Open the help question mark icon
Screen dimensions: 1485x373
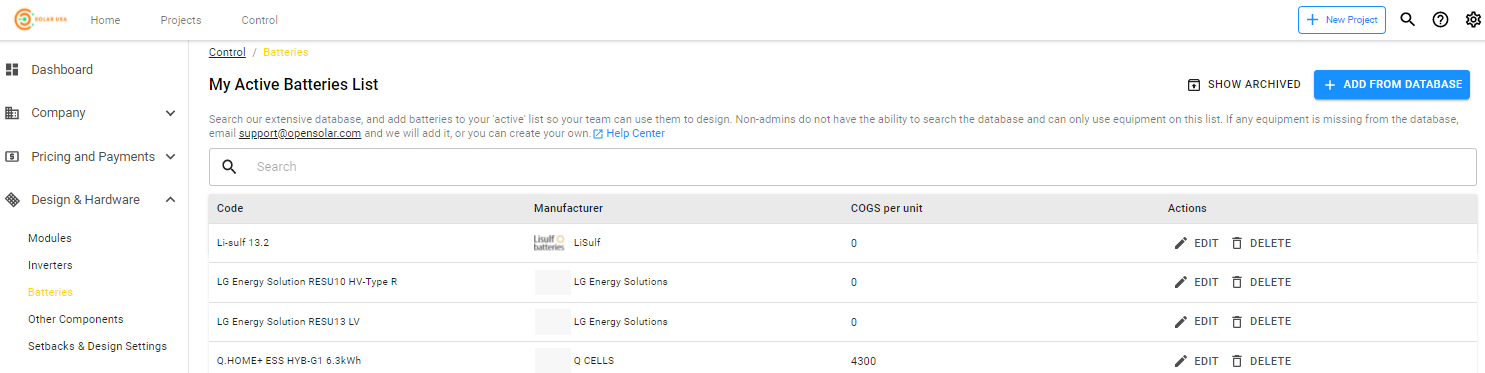pyautogui.click(x=1440, y=20)
